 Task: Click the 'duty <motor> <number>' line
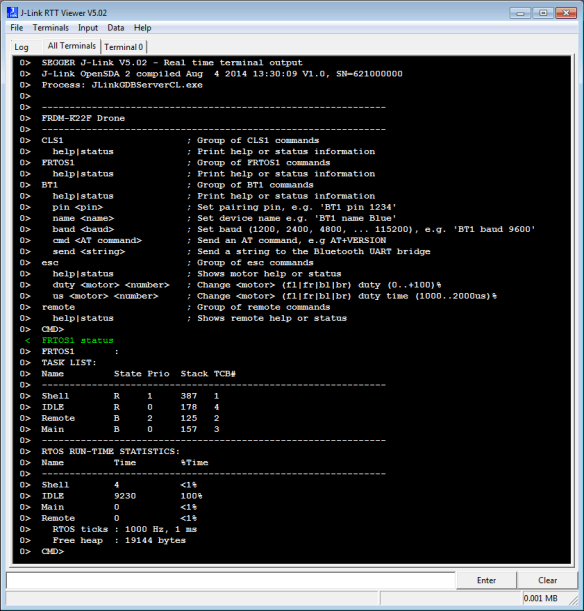[247, 285]
